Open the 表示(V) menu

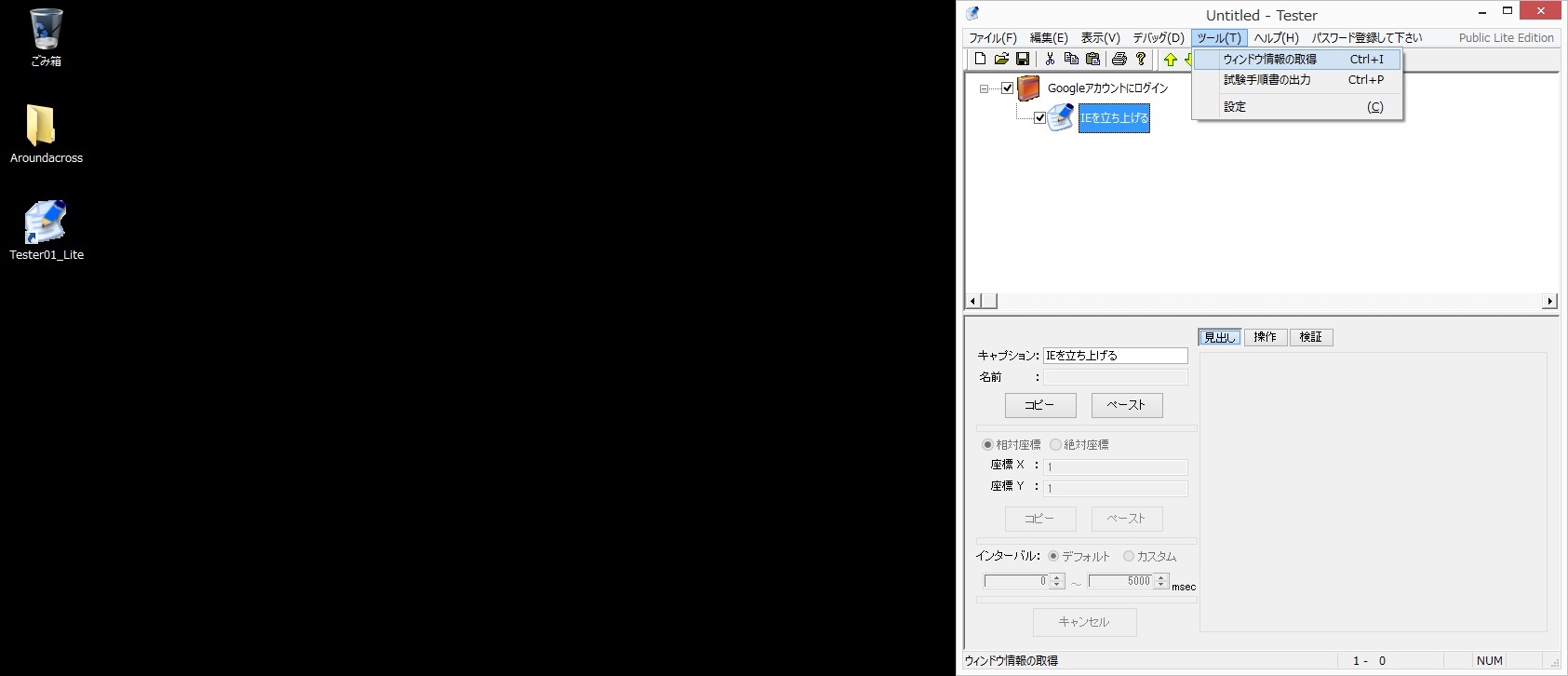pyautogui.click(x=1100, y=38)
